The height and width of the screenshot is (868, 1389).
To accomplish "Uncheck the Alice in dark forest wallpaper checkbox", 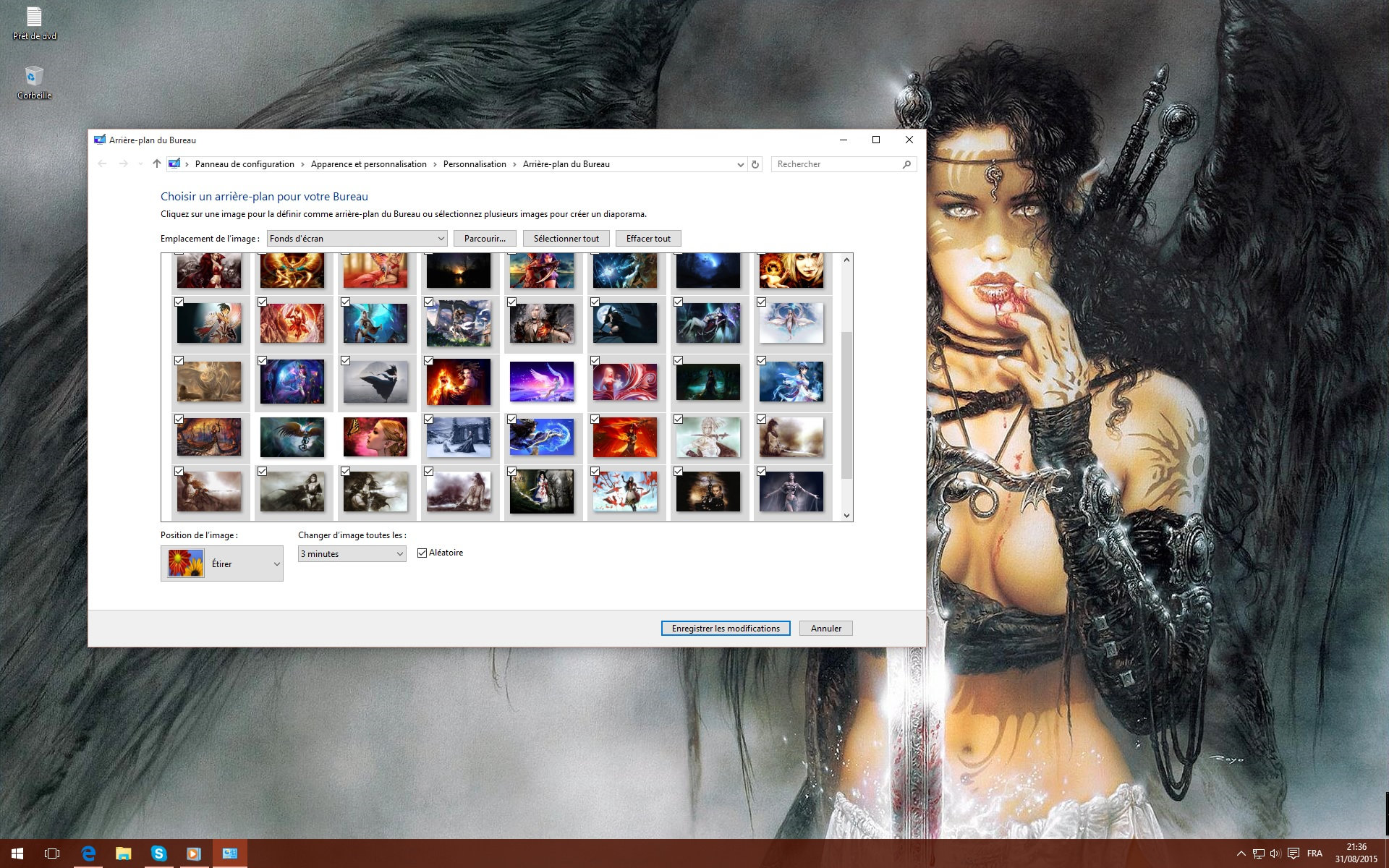I will (x=511, y=471).
